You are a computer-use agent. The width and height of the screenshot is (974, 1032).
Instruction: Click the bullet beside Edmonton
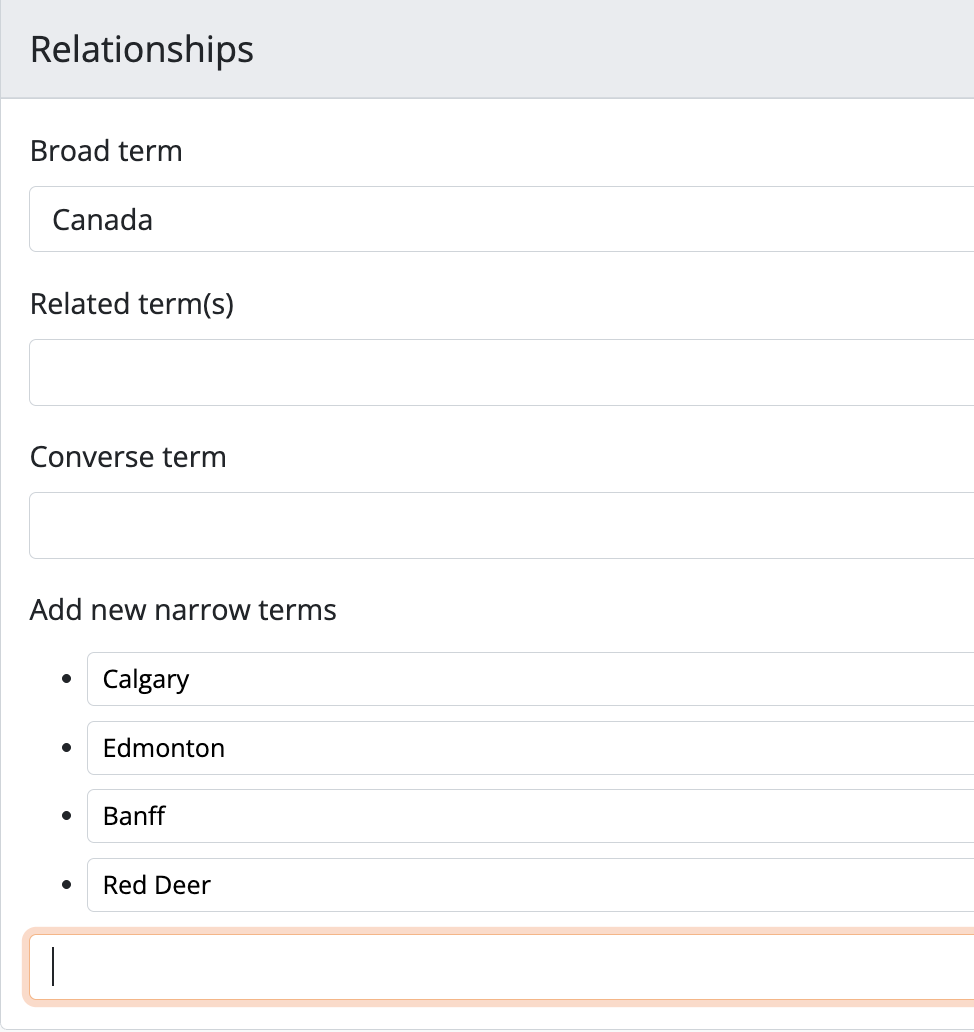click(67, 748)
